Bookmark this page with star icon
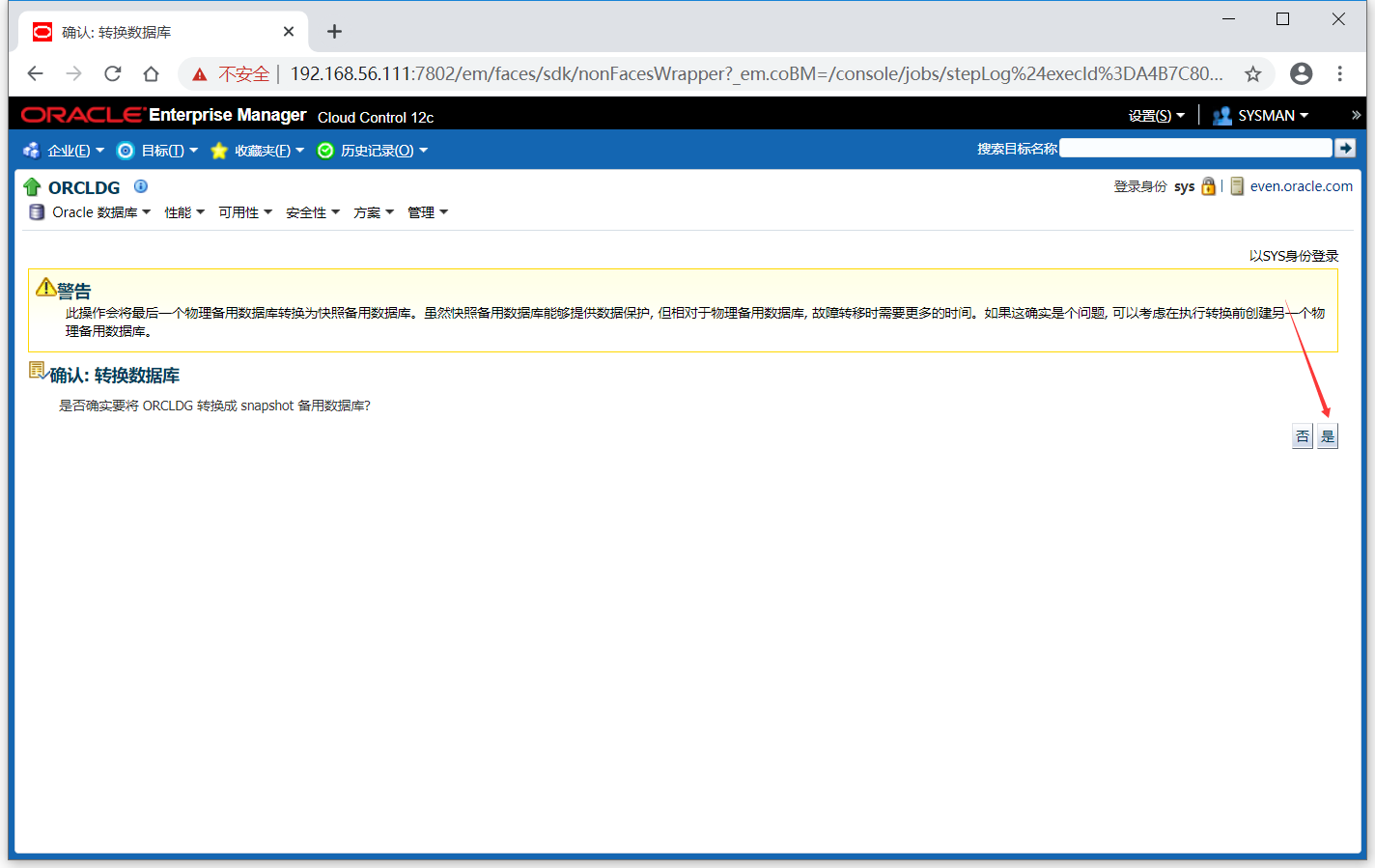Viewport: 1375px width, 868px height. (1252, 74)
